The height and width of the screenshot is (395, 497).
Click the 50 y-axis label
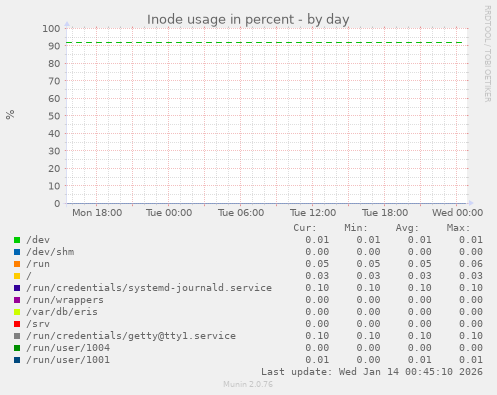click(54, 116)
